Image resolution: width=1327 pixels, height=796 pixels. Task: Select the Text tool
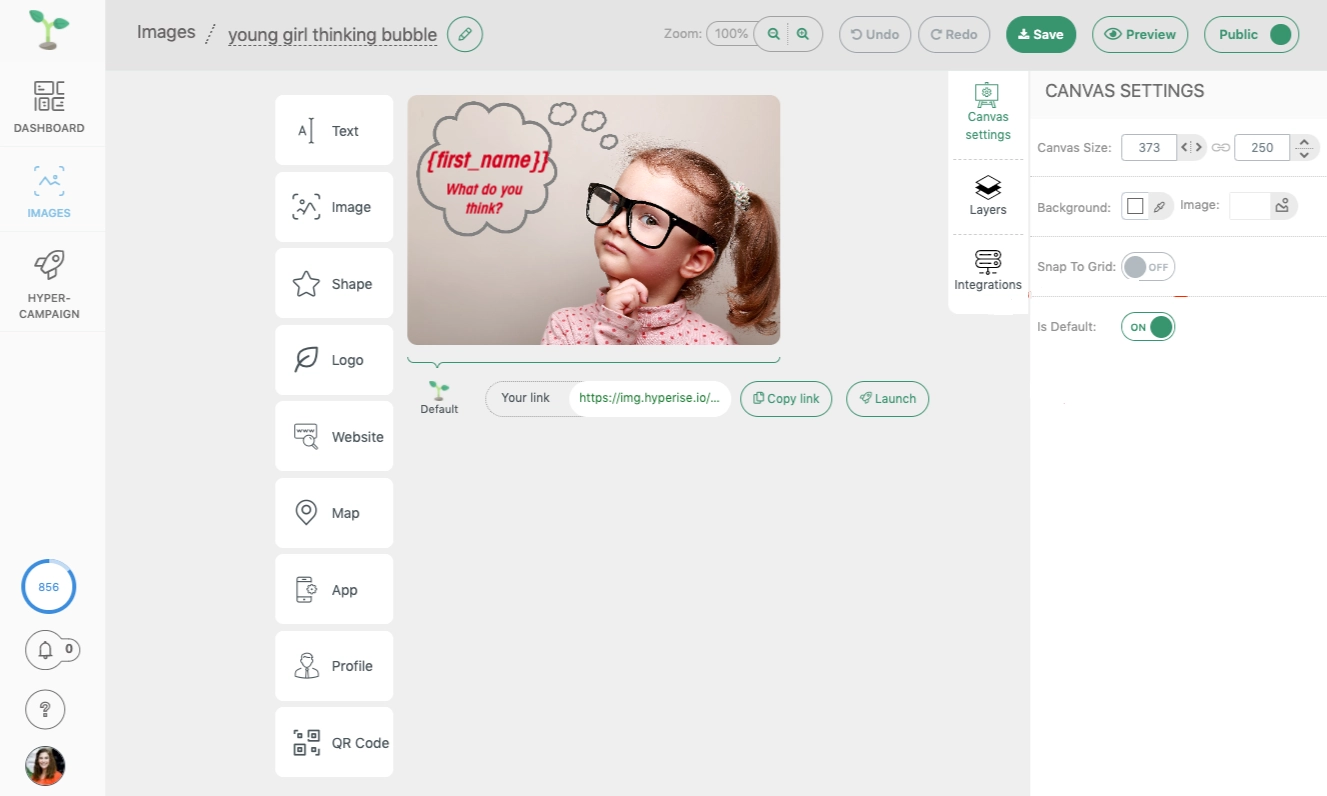334,130
